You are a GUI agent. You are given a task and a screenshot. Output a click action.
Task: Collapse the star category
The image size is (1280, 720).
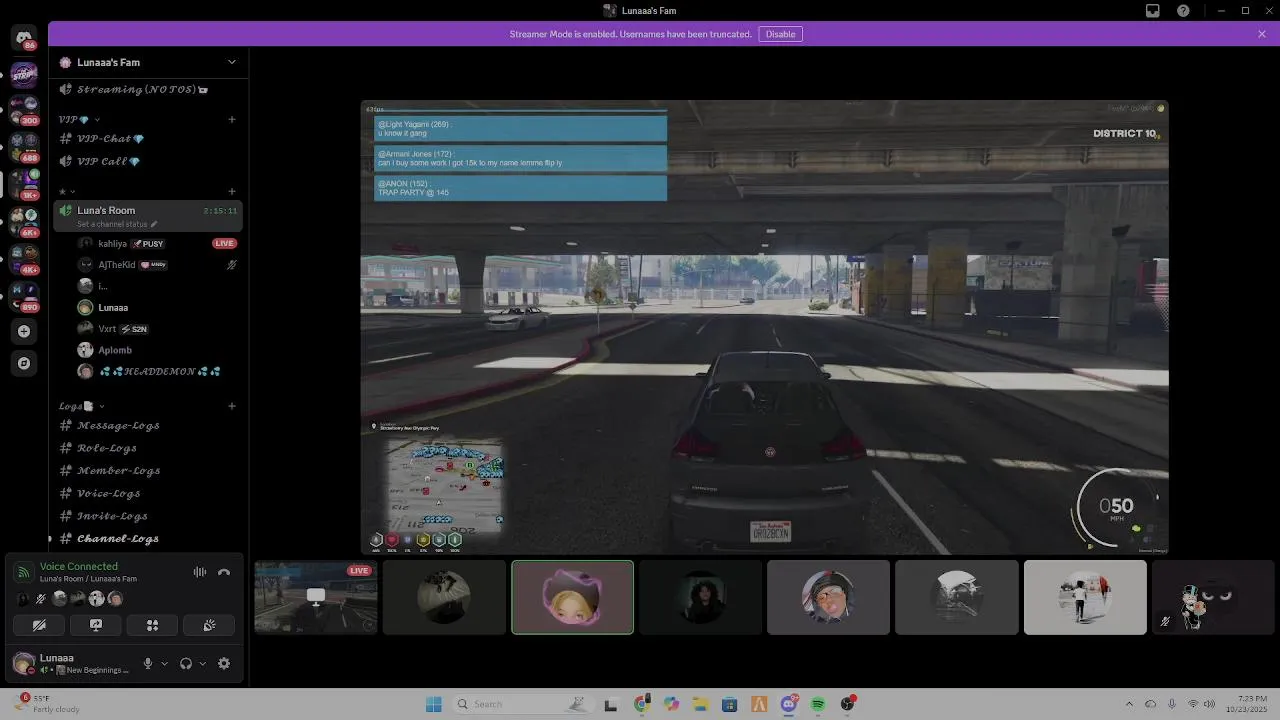pyautogui.click(x=67, y=191)
